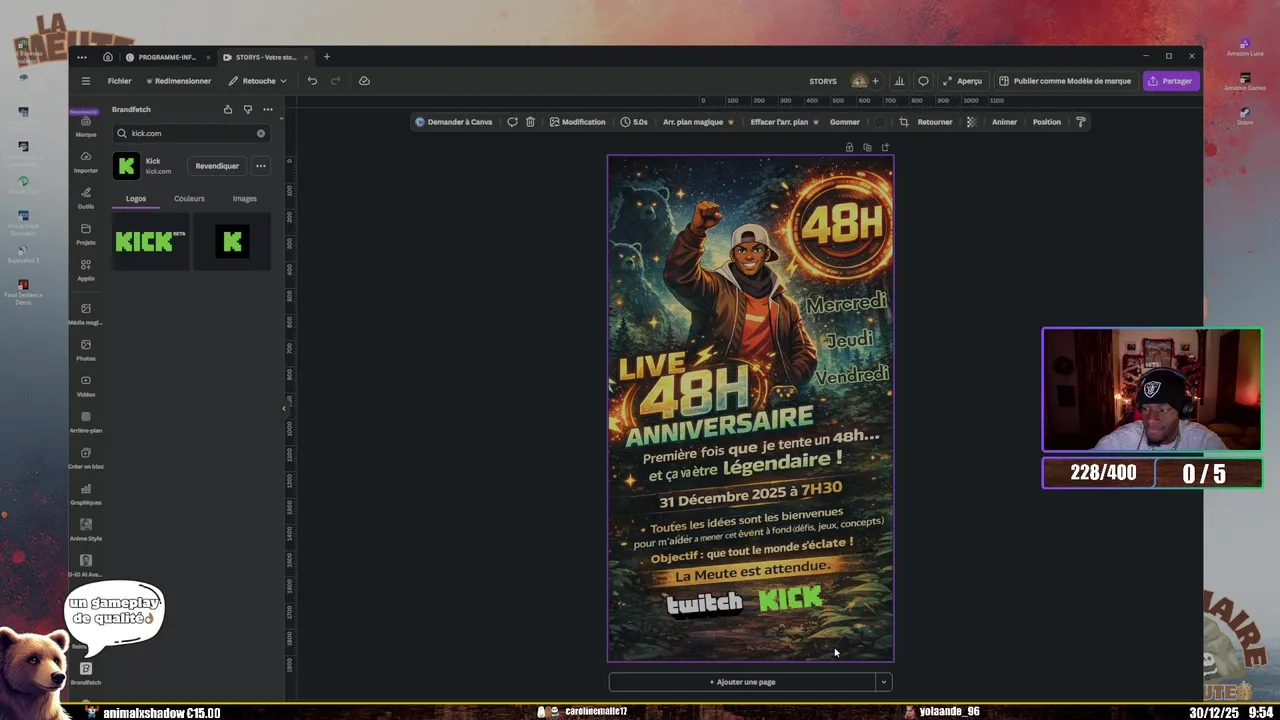Expand the Retouche dropdown

(258, 81)
